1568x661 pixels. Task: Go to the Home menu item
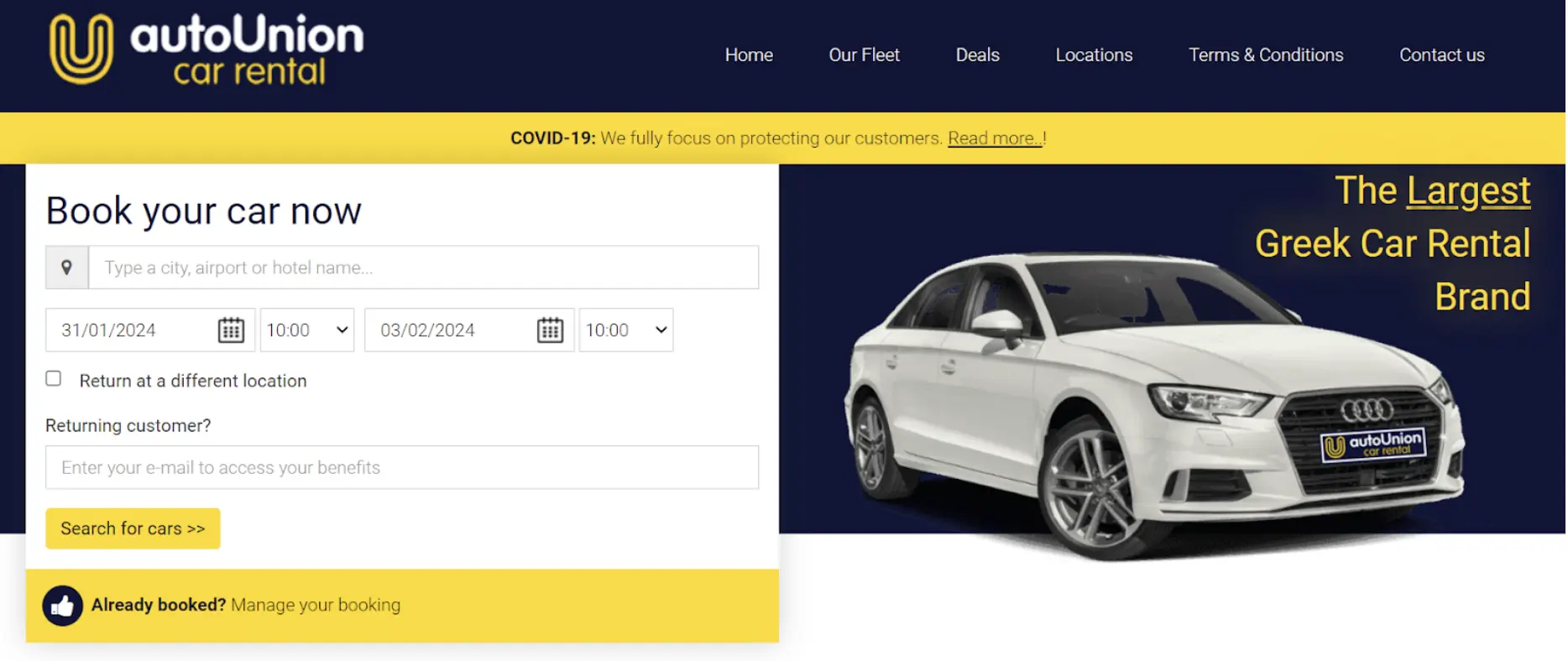(749, 55)
